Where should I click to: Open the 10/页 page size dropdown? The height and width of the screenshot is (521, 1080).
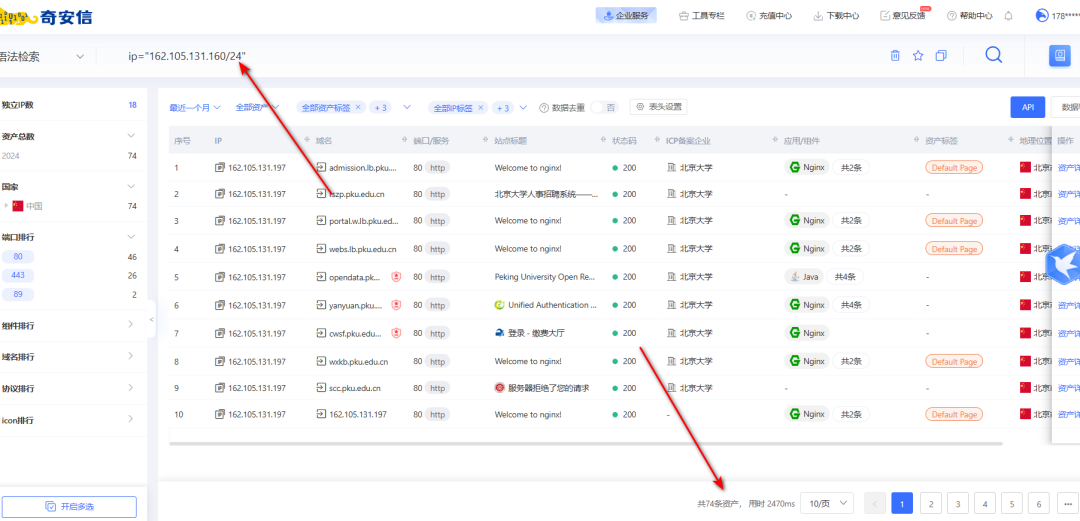point(827,503)
